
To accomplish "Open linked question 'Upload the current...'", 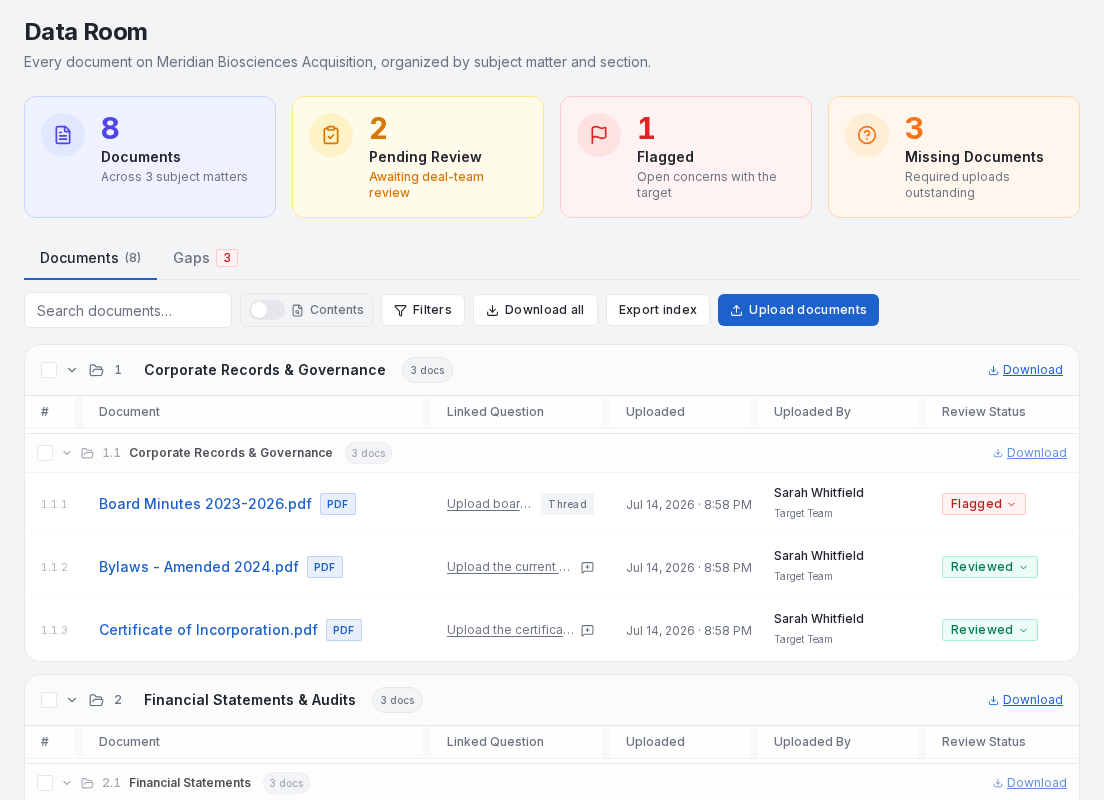I will (508, 567).
